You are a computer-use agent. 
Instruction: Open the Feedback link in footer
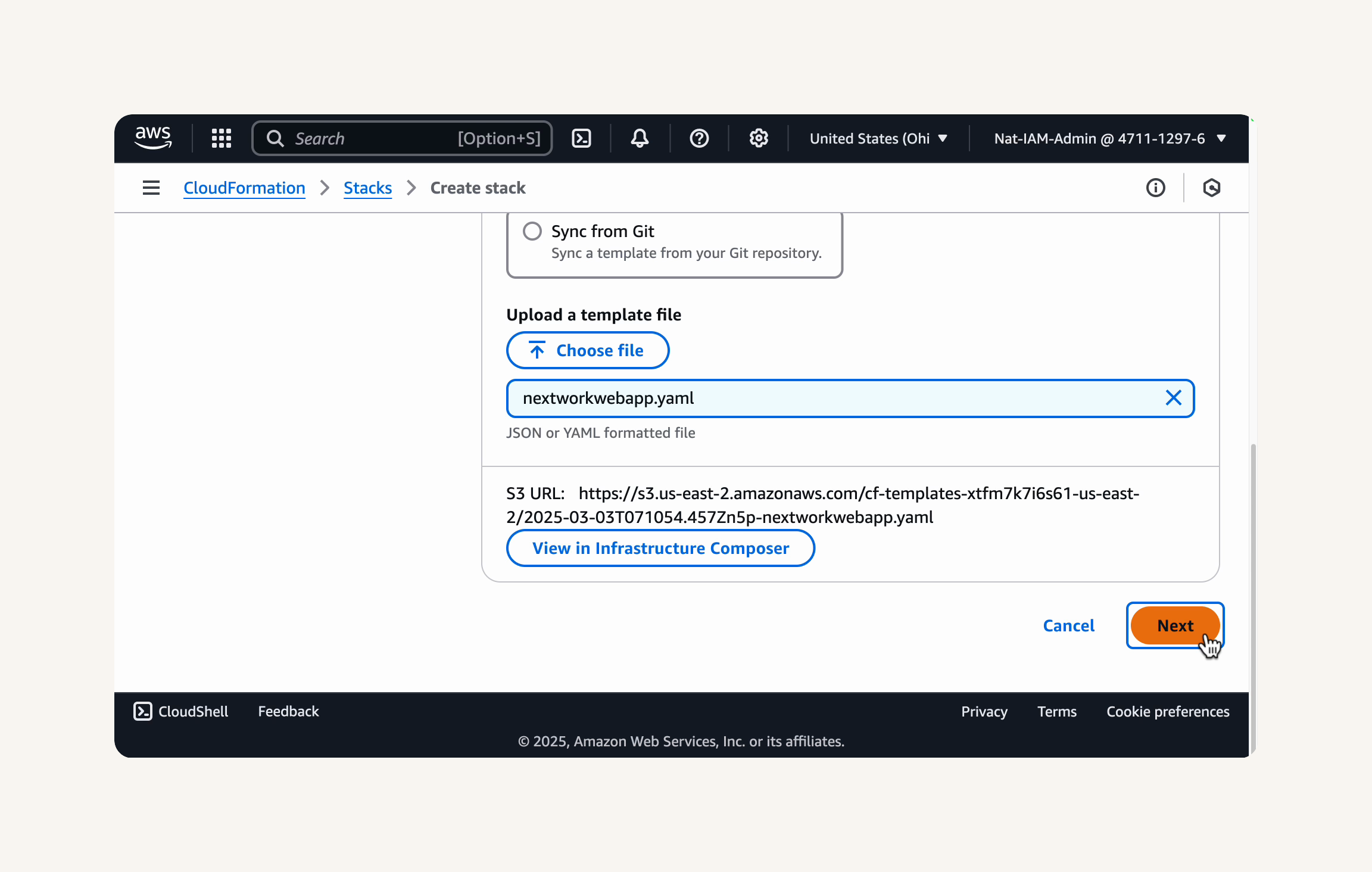288,711
